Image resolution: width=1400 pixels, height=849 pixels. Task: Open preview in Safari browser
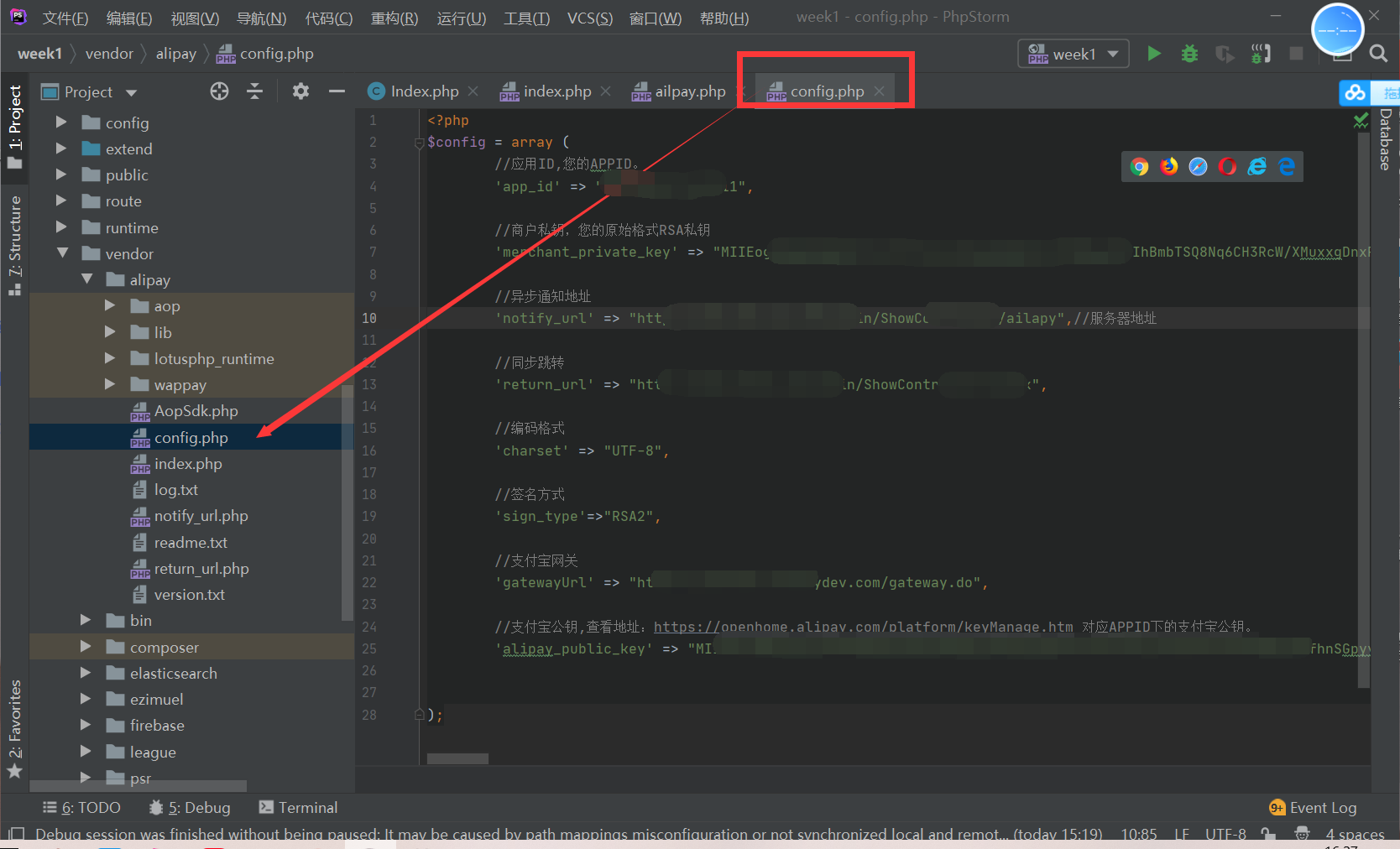(1198, 166)
